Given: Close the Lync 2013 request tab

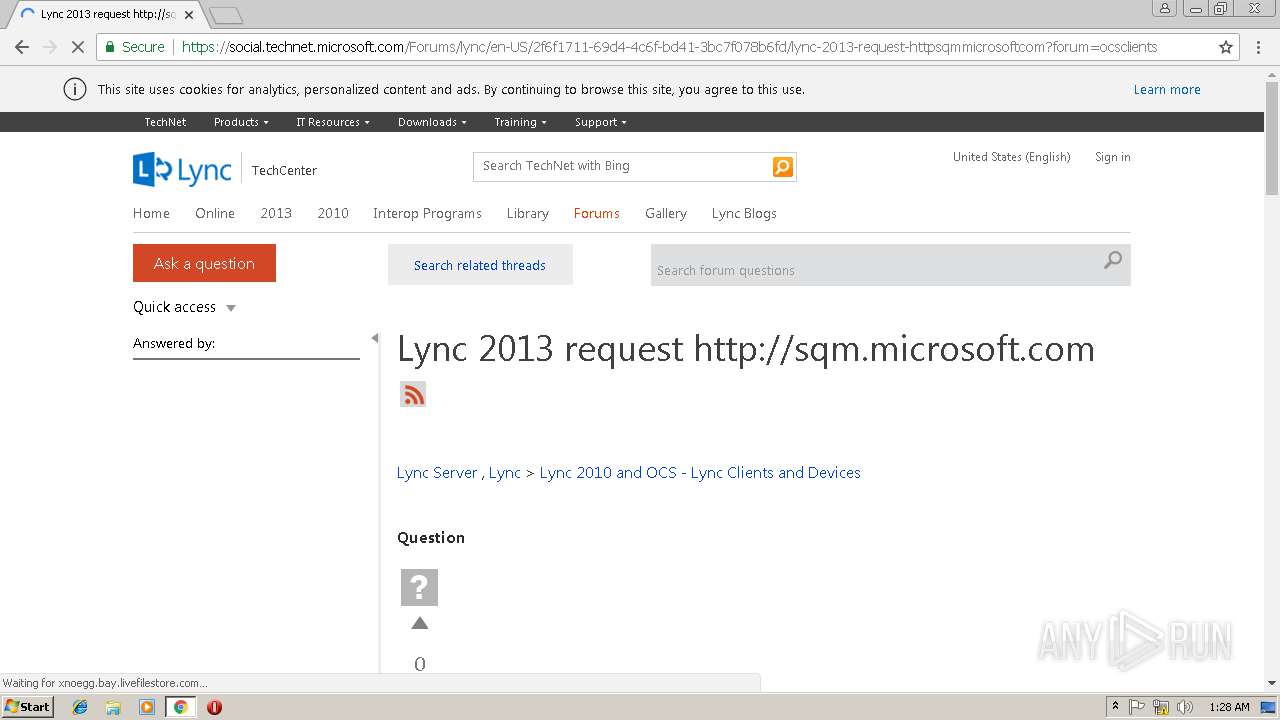Looking at the screenshot, I should click(189, 15).
